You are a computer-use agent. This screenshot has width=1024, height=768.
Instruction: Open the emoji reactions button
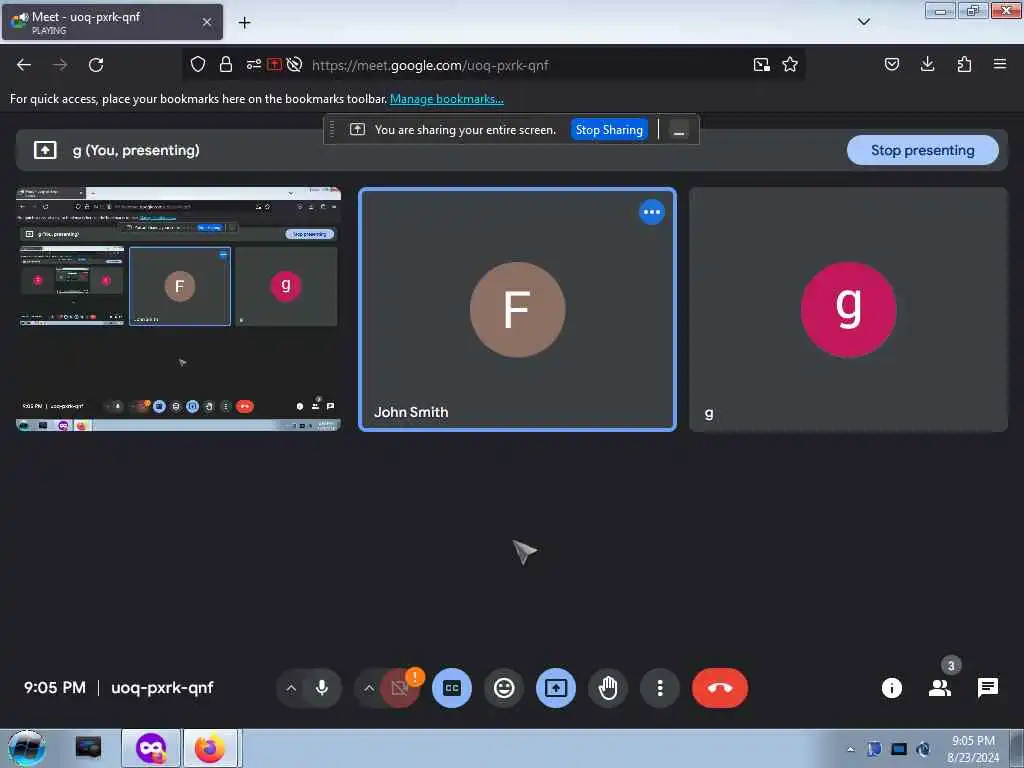tap(504, 688)
